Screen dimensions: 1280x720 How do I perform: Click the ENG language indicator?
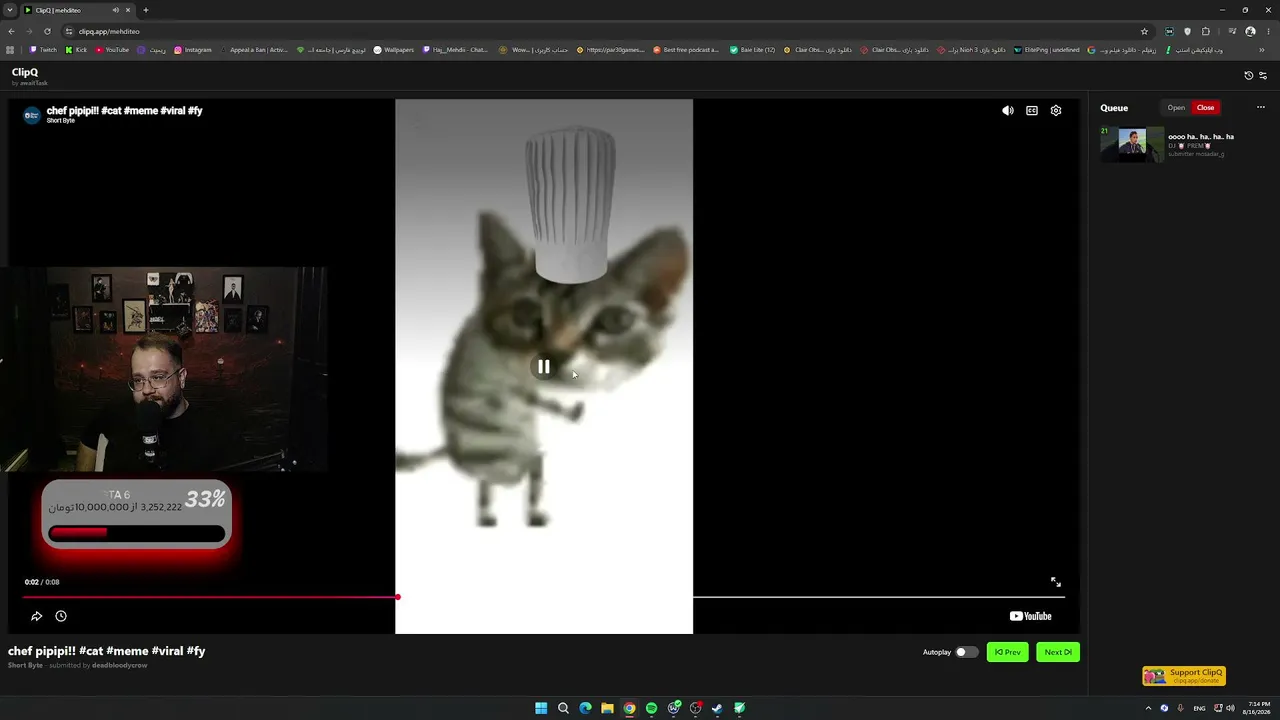tap(1199, 708)
